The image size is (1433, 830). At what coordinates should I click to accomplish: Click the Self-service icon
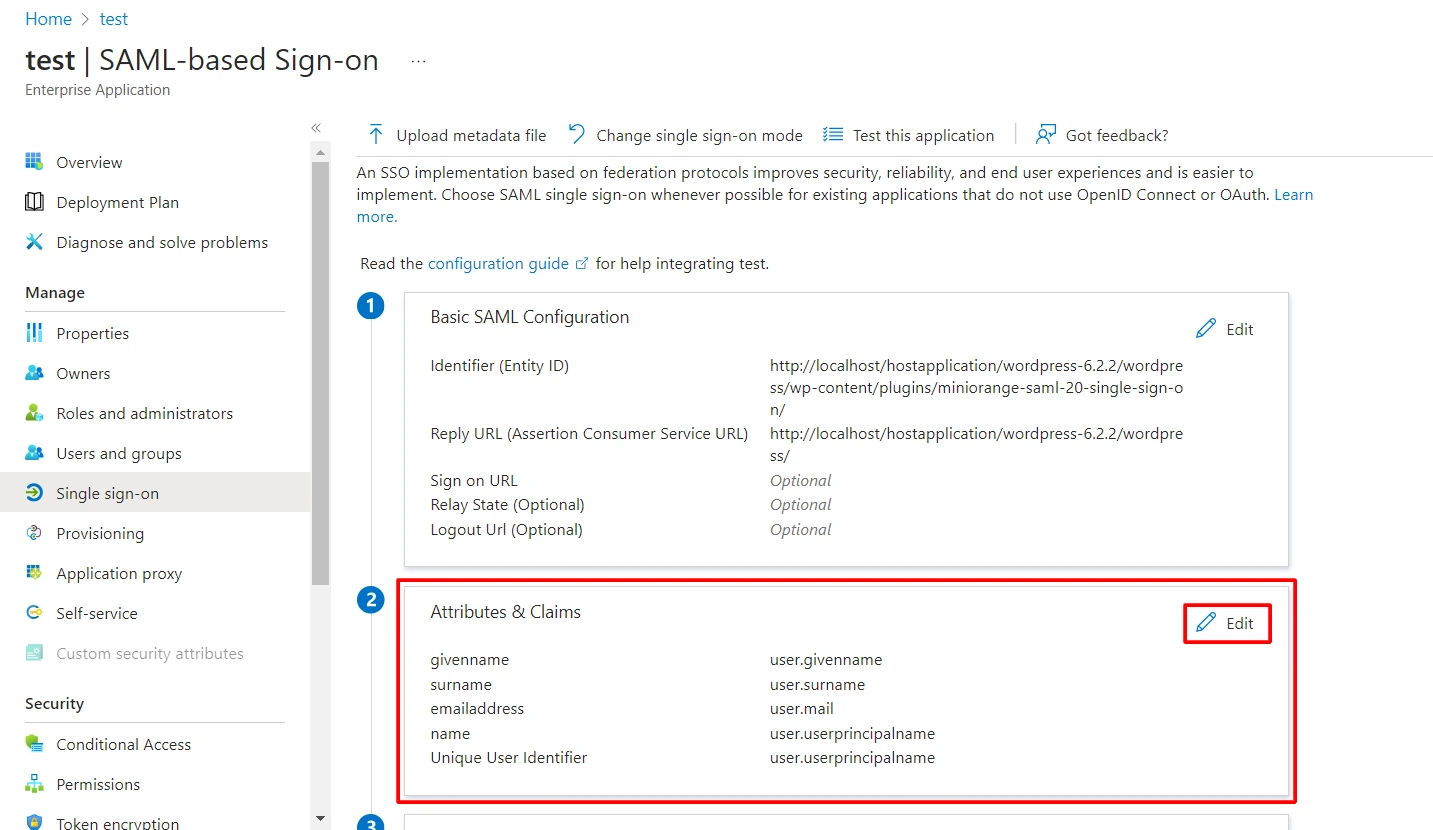coord(35,613)
